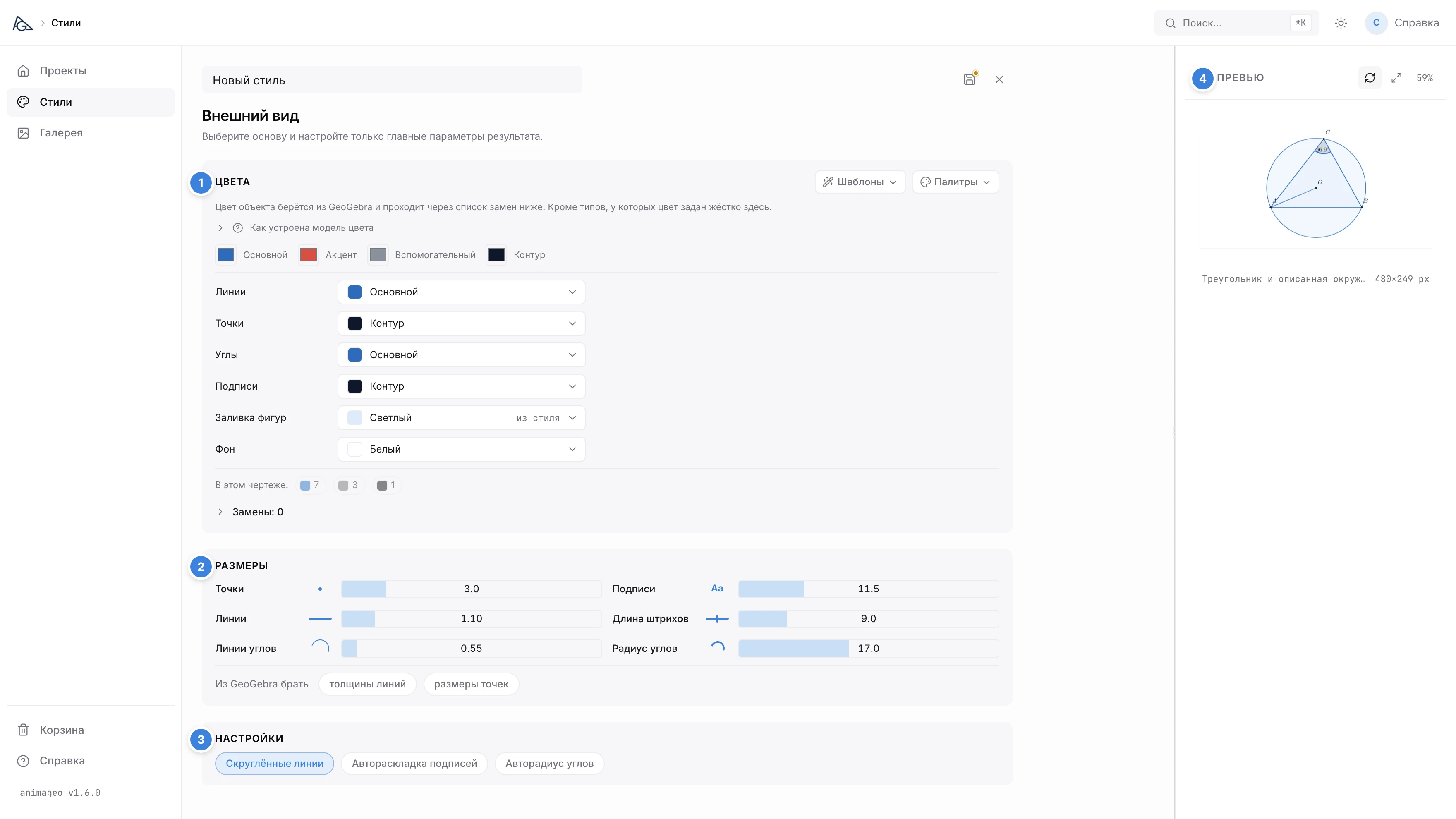This screenshot has height=819, width=1456.
Task: Open the Палитры dropdown
Action: (x=955, y=182)
